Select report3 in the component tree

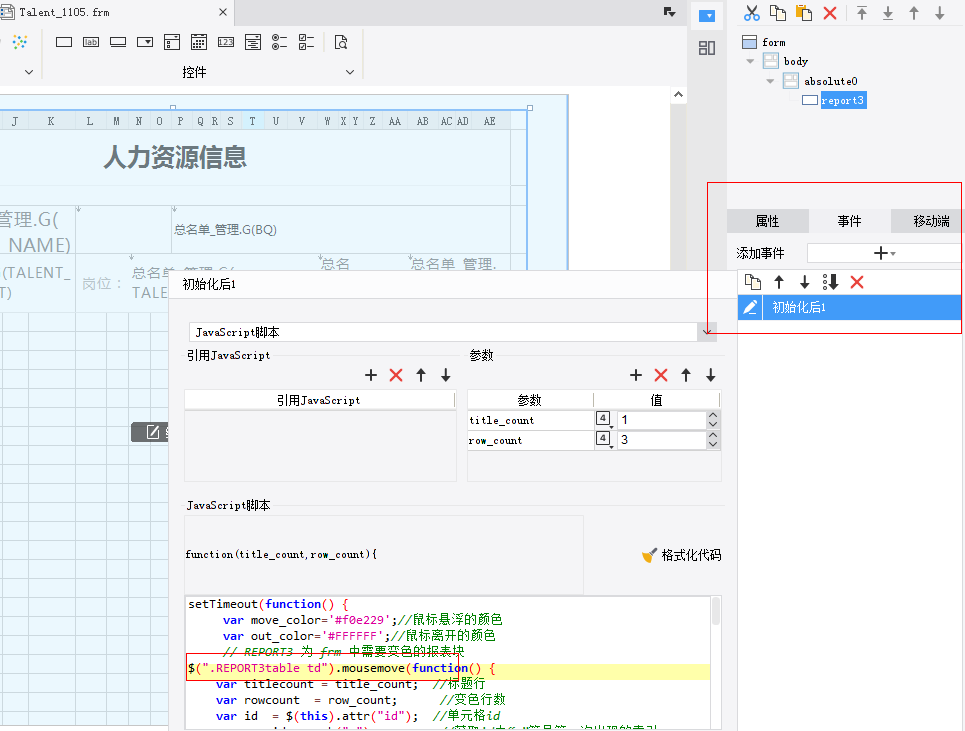click(842, 100)
